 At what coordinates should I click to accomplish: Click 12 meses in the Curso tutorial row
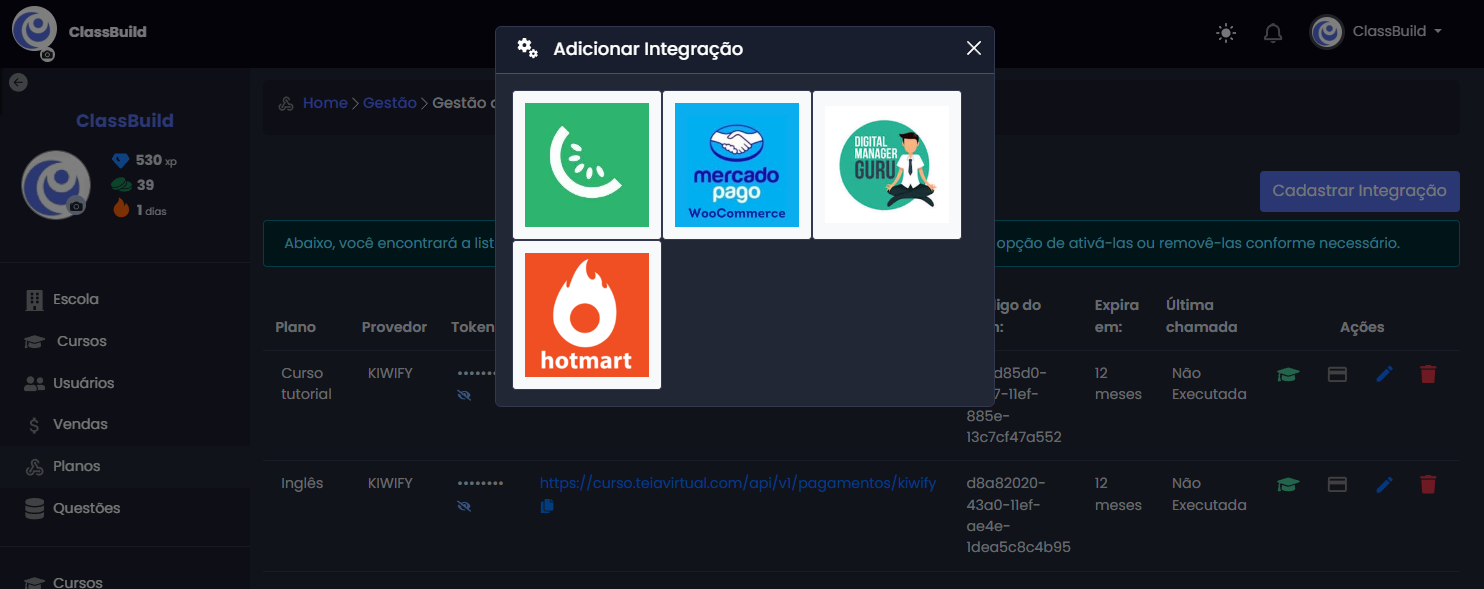click(1118, 384)
